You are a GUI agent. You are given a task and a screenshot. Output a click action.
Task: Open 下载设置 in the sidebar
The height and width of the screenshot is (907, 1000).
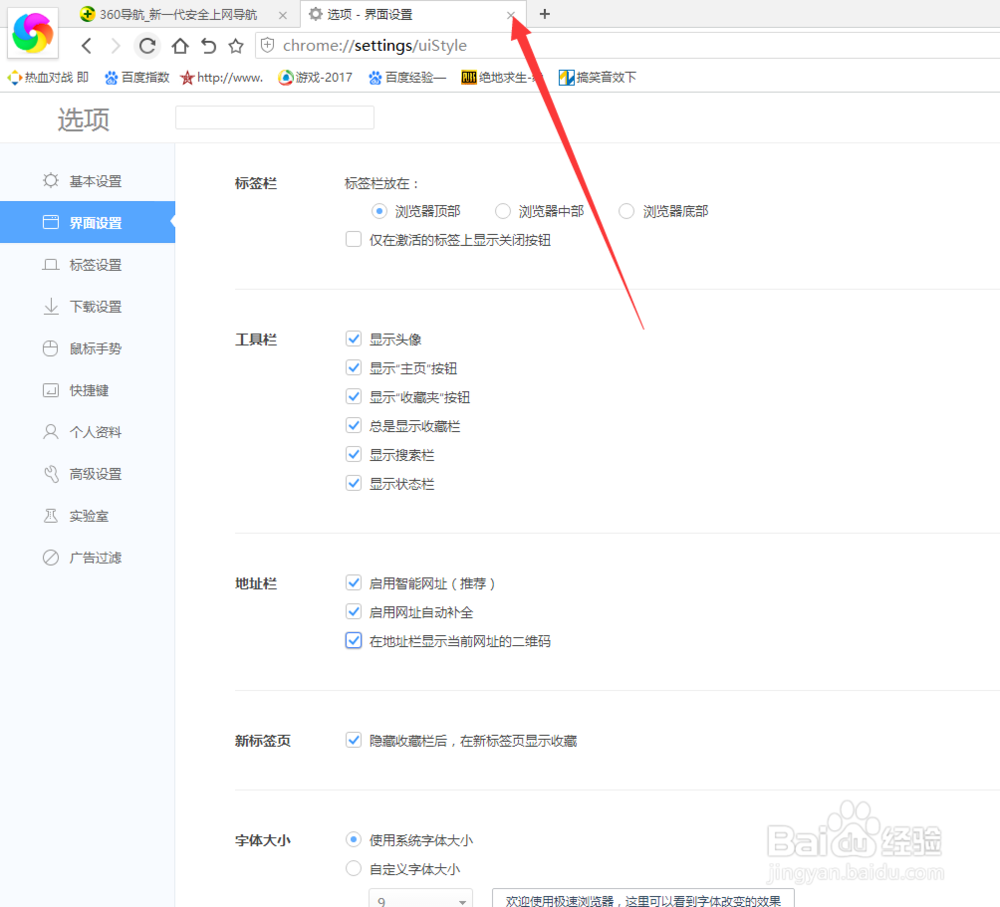83,306
